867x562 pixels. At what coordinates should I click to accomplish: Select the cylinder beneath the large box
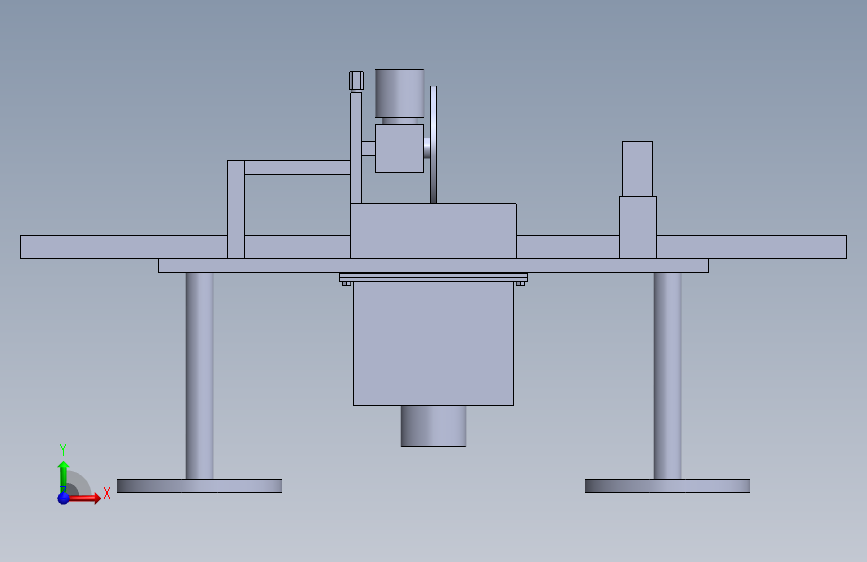tap(434, 426)
